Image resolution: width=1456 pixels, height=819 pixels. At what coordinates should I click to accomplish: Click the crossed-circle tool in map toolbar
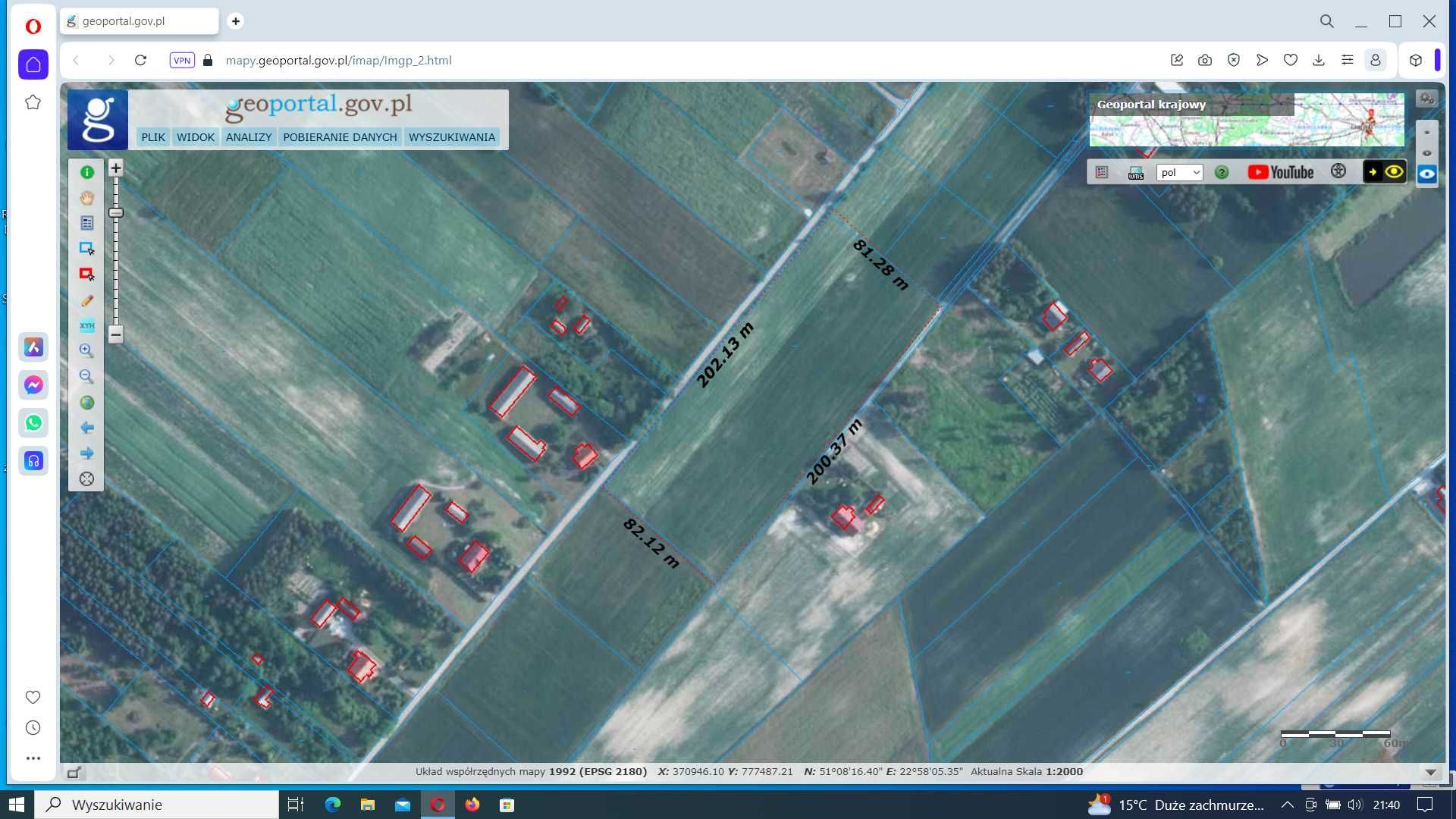click(86, 479)
